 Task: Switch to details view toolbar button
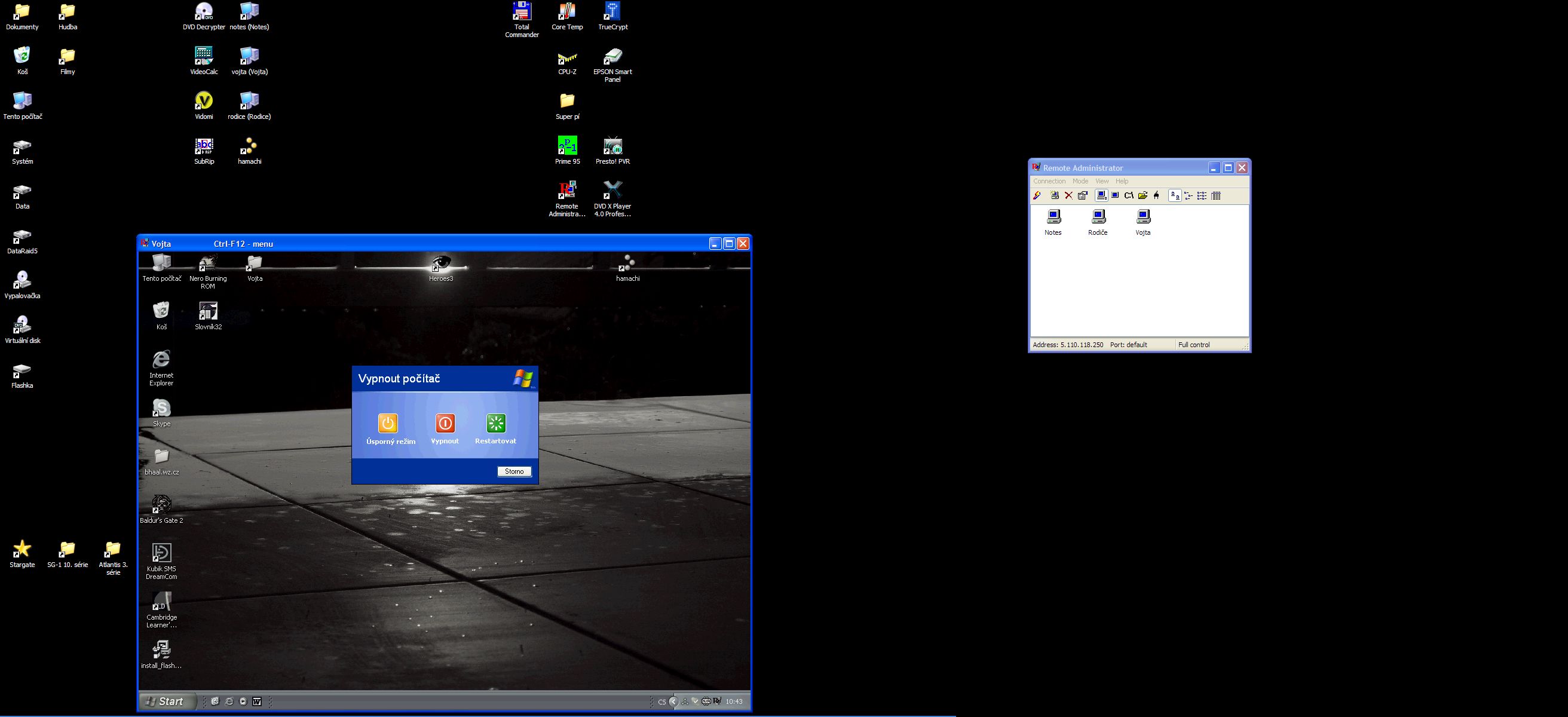point(1216,195)
